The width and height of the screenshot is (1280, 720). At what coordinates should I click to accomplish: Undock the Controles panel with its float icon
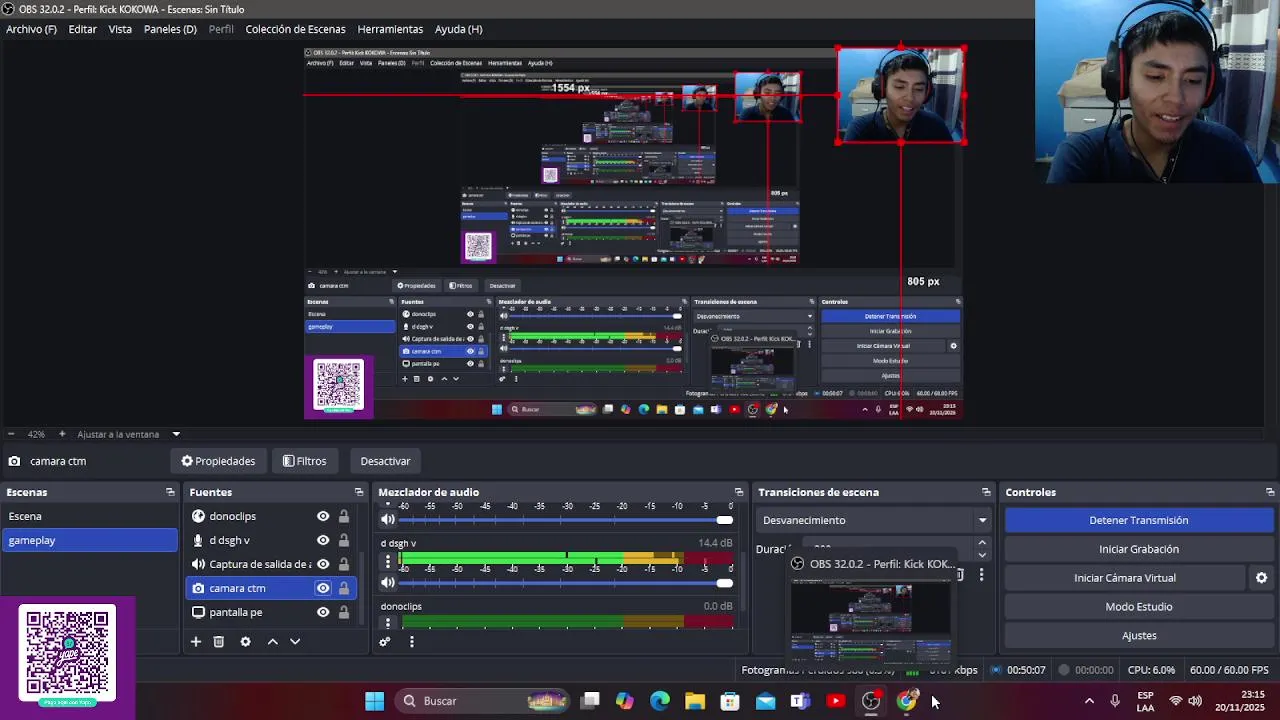pyautogui.click(x=1270, y=492)
